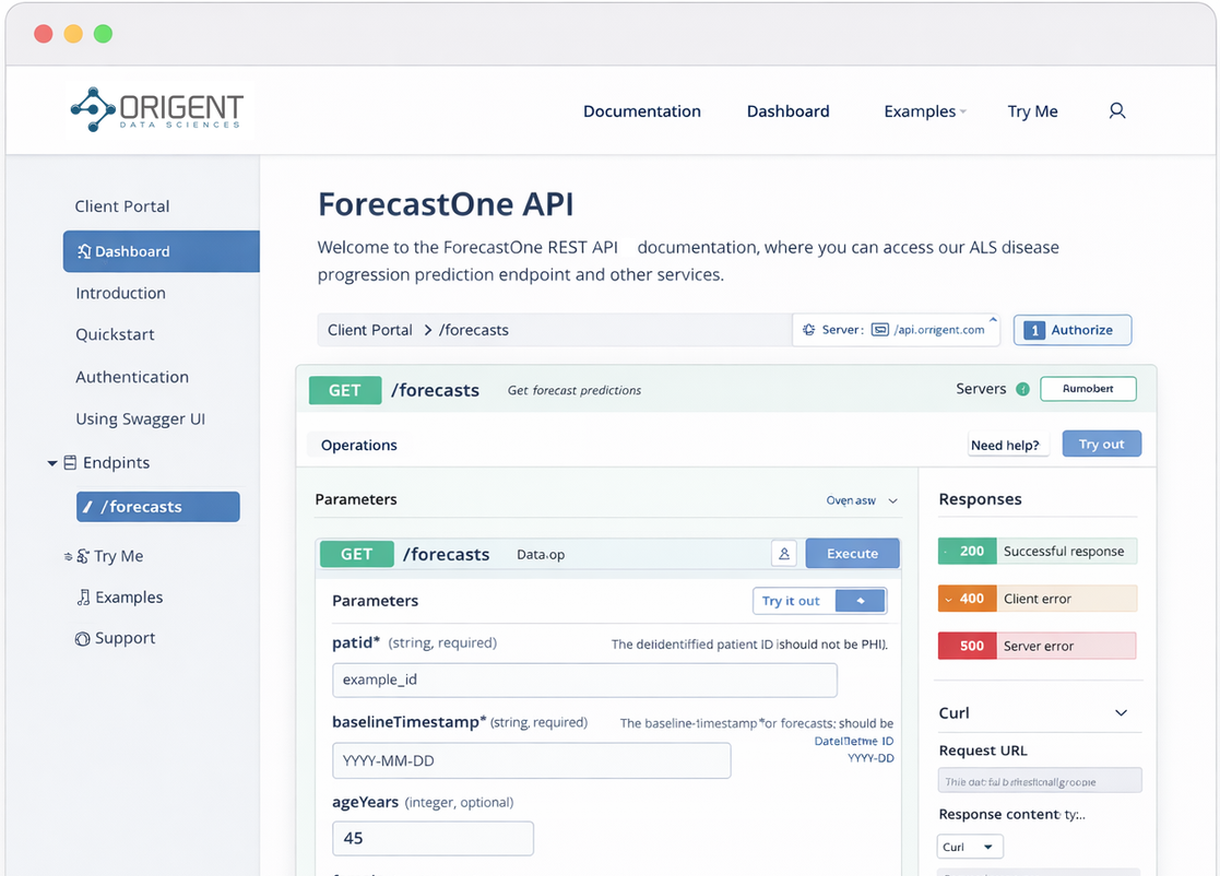Click the Examples icon in the sidebar

click(84, 596)
